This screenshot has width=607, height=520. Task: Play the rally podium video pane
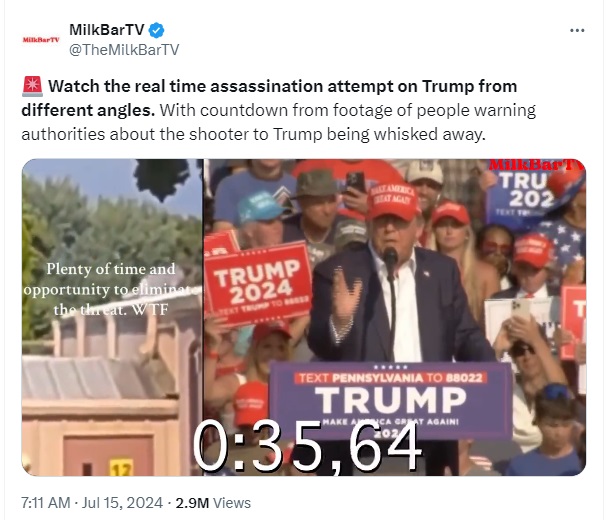click(x=395, y=317)
